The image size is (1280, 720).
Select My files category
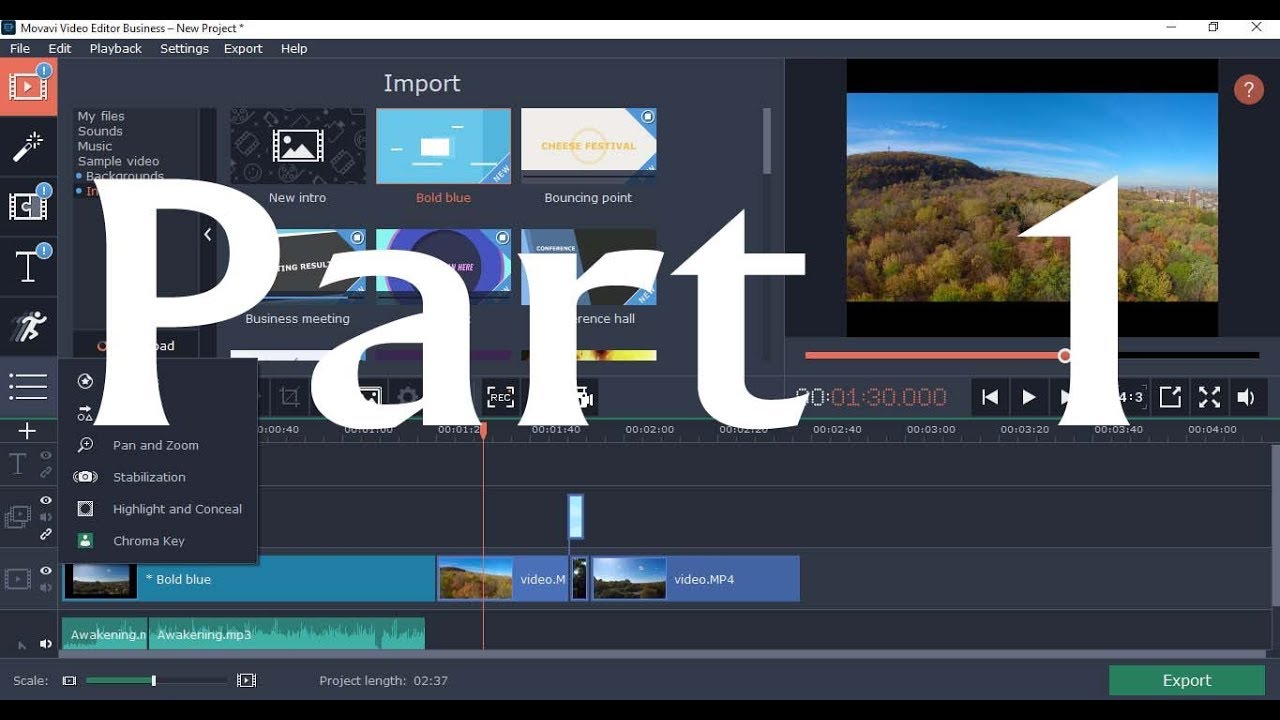[101, 116]
